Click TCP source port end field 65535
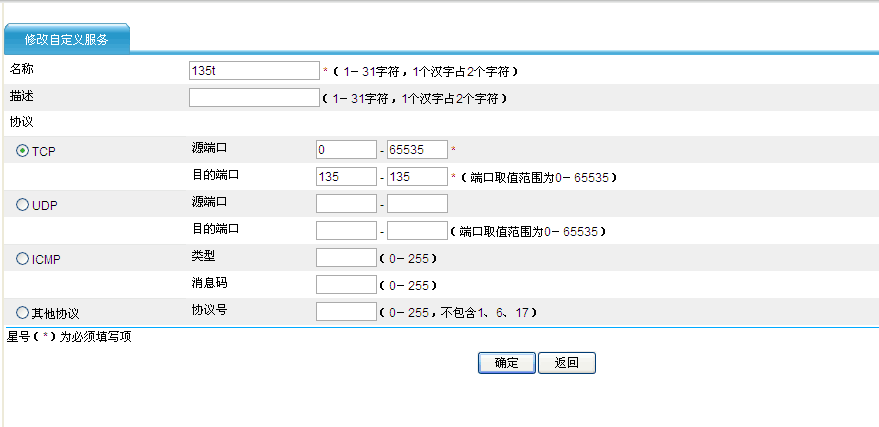This screenshot has height=427, width=879. click(417, 150)
